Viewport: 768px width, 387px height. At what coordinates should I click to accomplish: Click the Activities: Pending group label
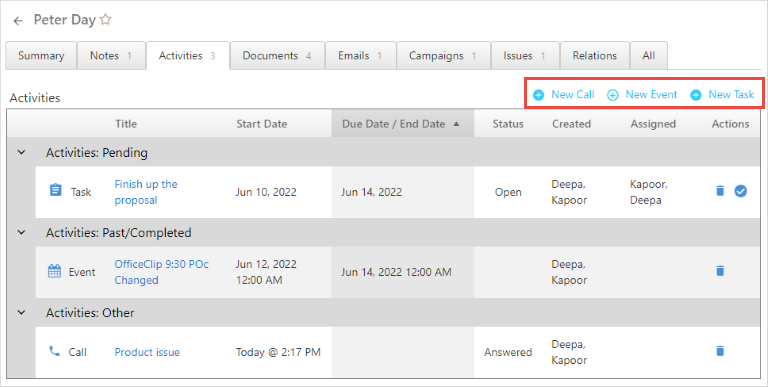tap(96, 153)
